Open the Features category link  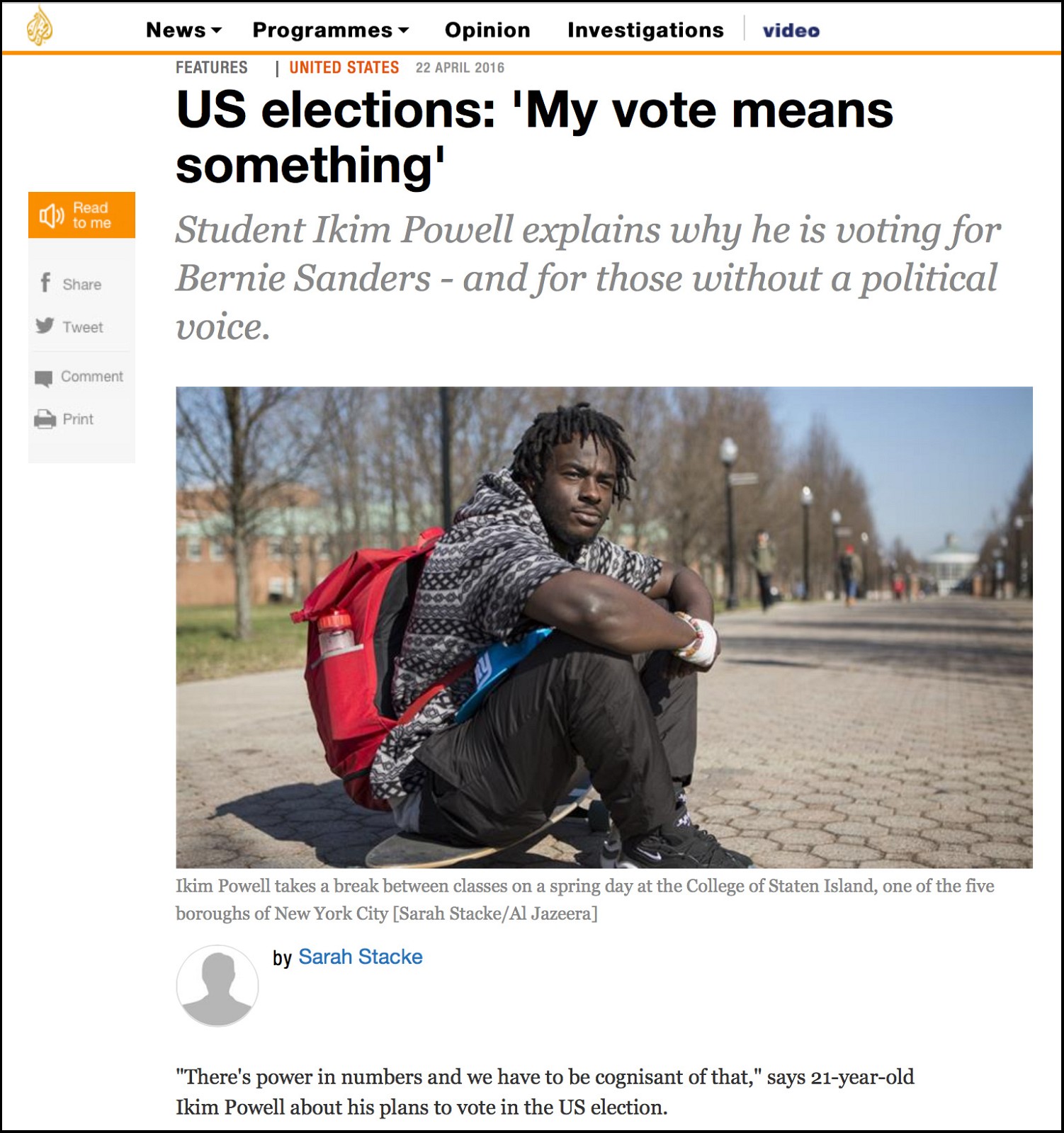pos(212,67)
